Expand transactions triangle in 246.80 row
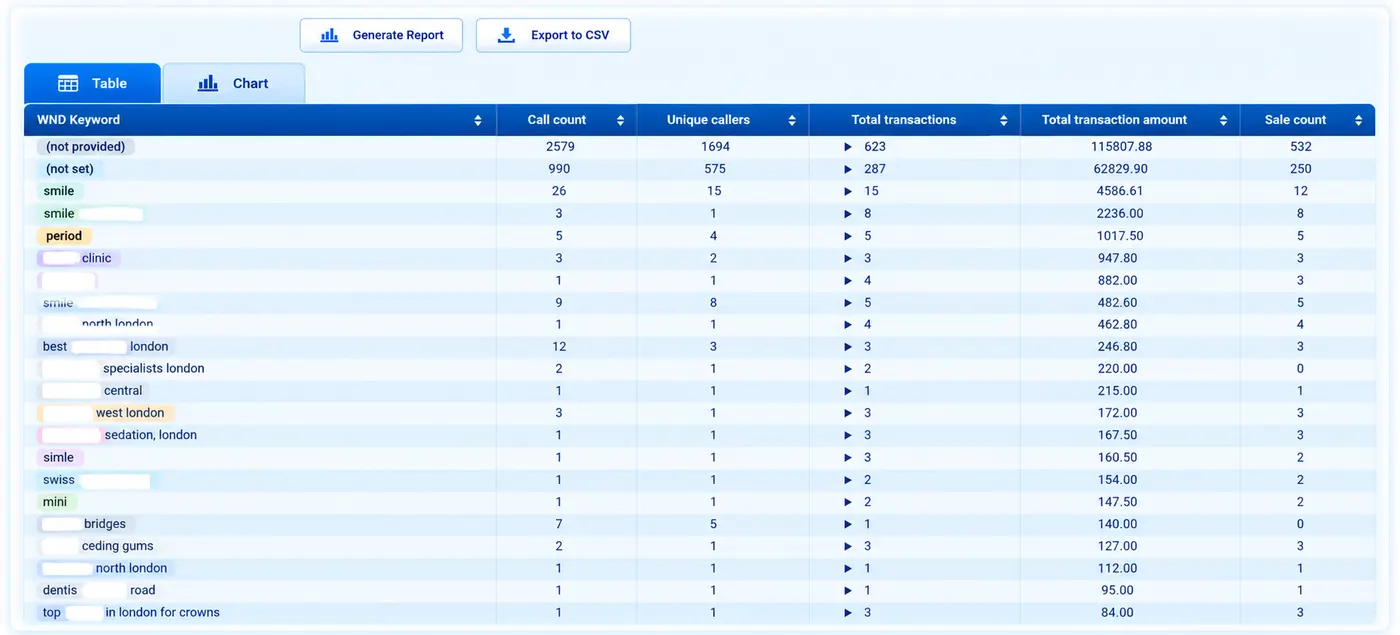This screenshot has width=1400, height=635. pos(849,346)
